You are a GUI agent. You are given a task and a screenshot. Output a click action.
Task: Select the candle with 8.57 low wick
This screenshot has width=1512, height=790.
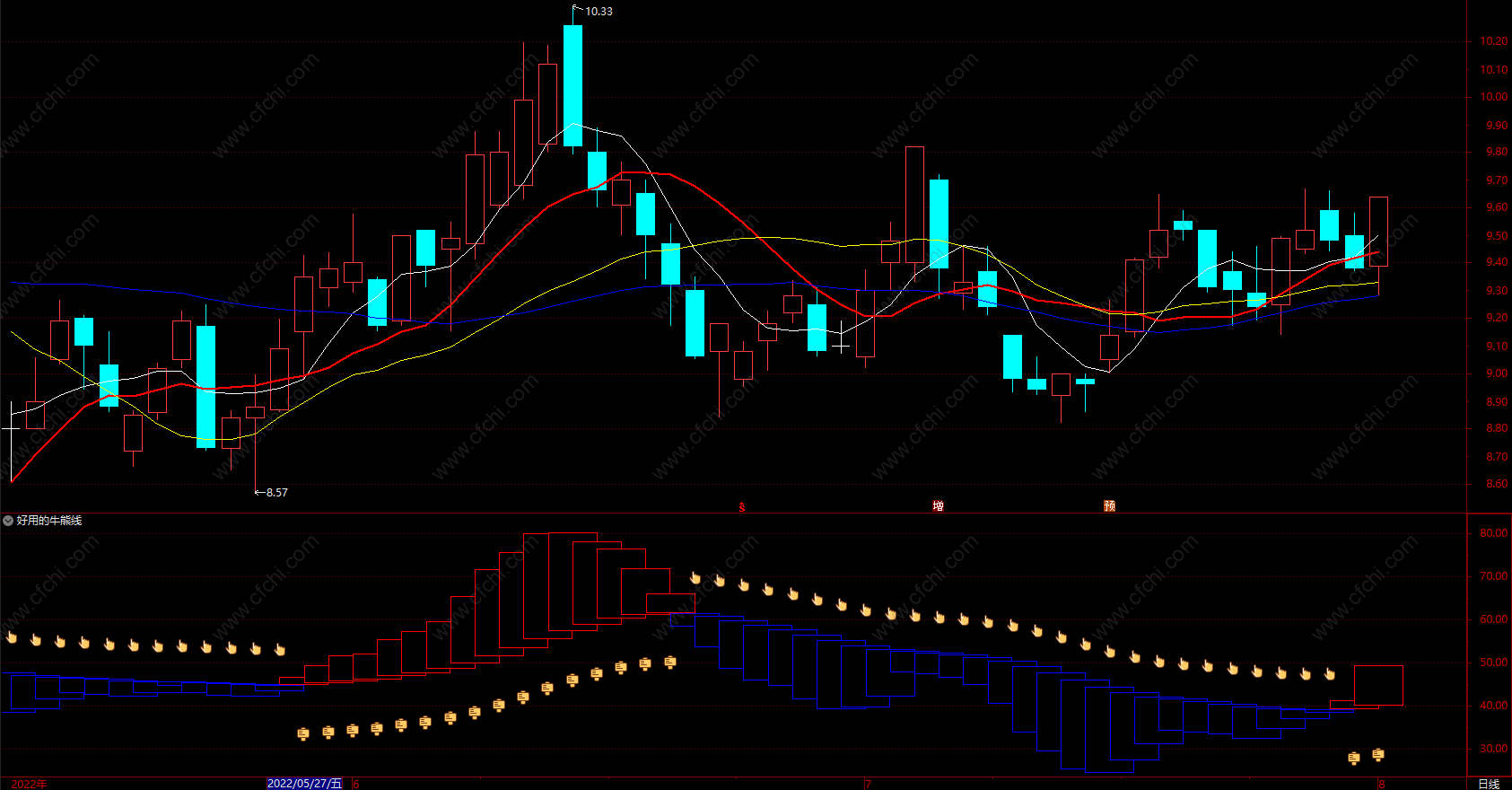[256, 413]
